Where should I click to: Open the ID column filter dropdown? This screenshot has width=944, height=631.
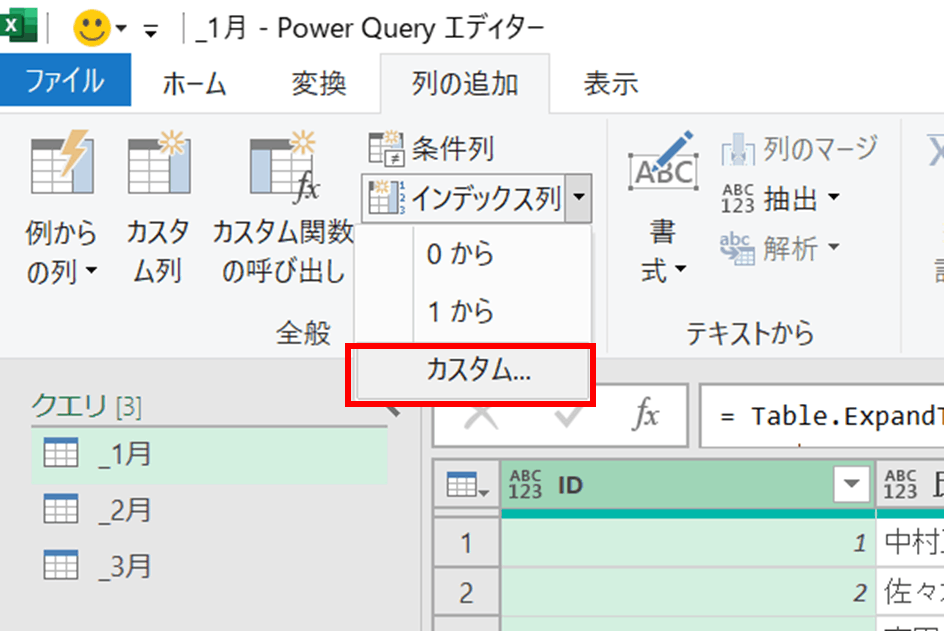point(851,483)
